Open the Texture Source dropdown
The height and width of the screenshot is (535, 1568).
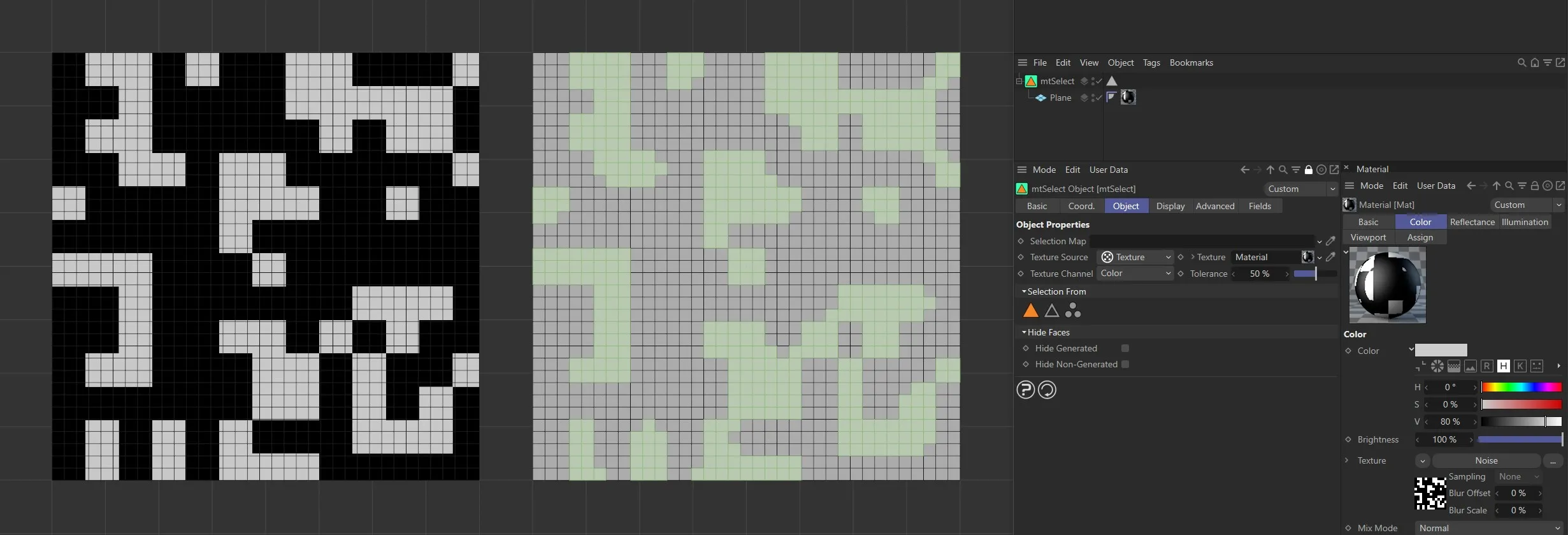1136,257
